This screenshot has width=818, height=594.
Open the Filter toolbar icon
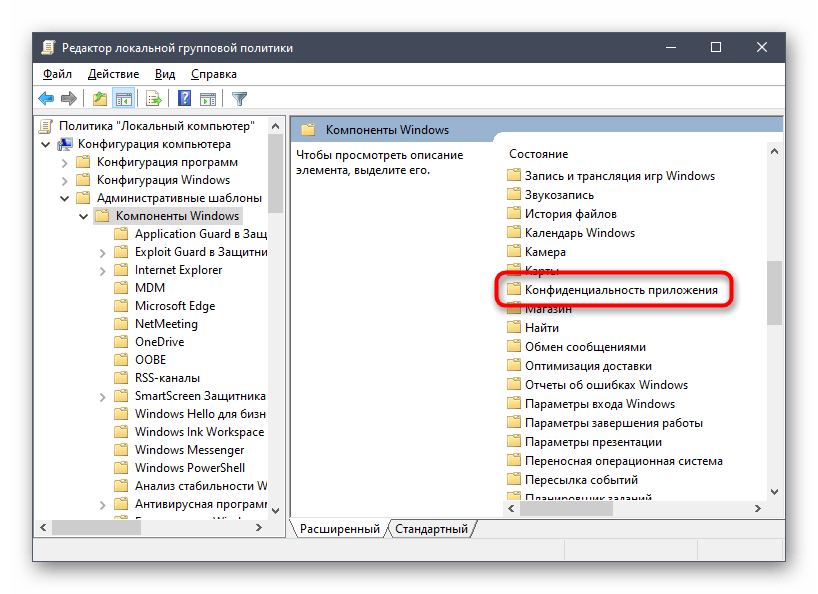pyautogui.click(x=239, y=98)
